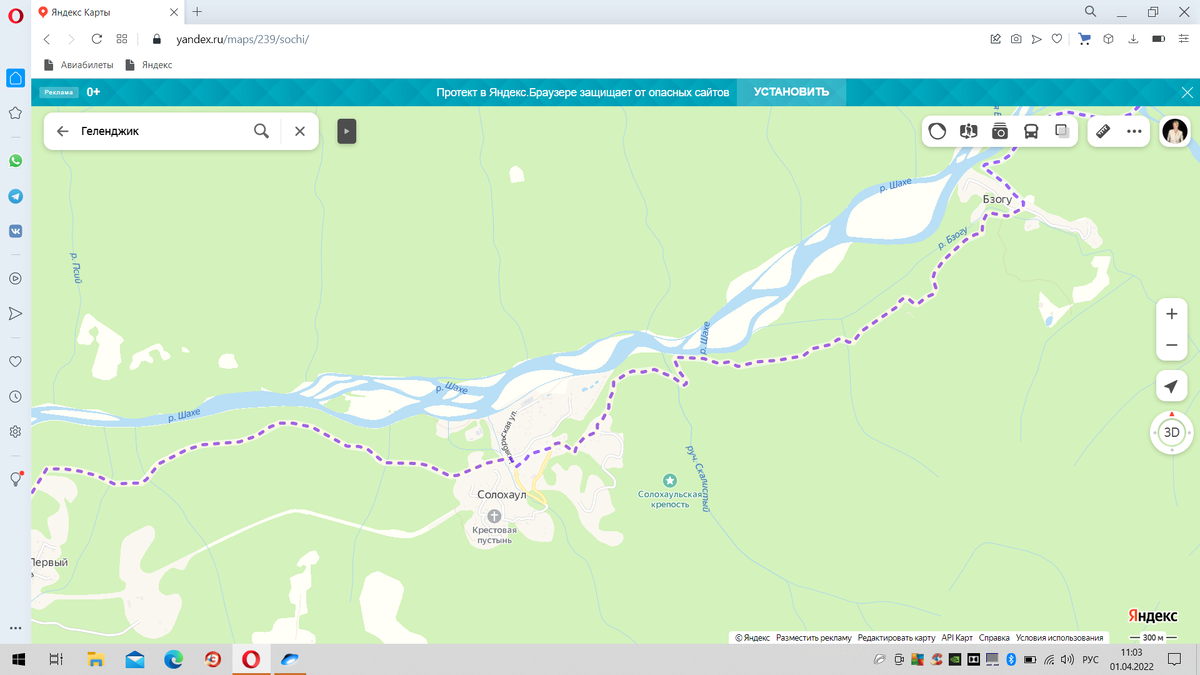Image resolution: width=1200 pixels, height=675 pixels.
Task: Select the ruler distance tool
Action: click(x=1103, y=131)
